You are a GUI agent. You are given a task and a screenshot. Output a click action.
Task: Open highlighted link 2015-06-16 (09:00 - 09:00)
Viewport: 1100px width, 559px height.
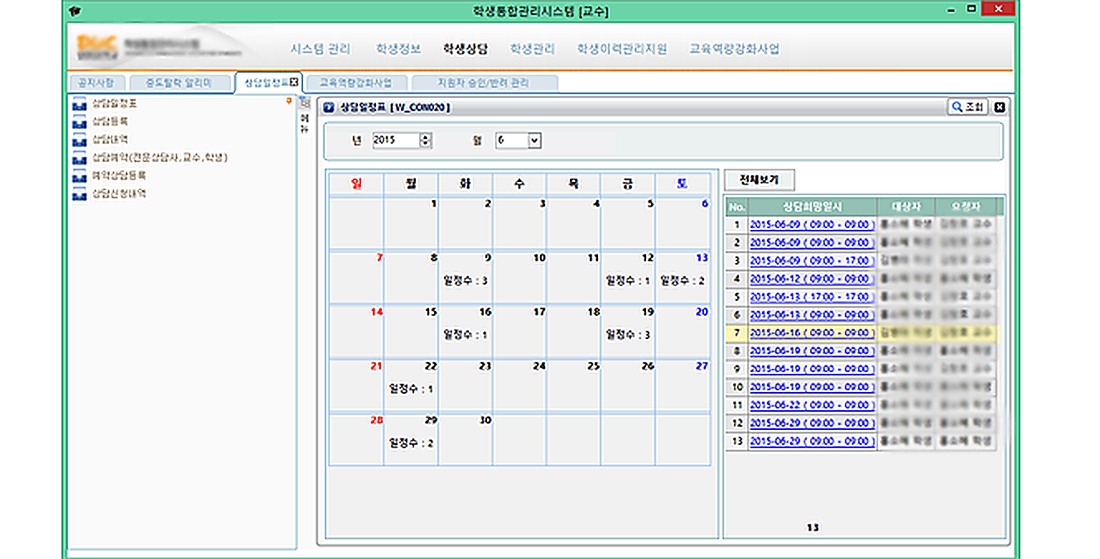(x=812, y=332)
